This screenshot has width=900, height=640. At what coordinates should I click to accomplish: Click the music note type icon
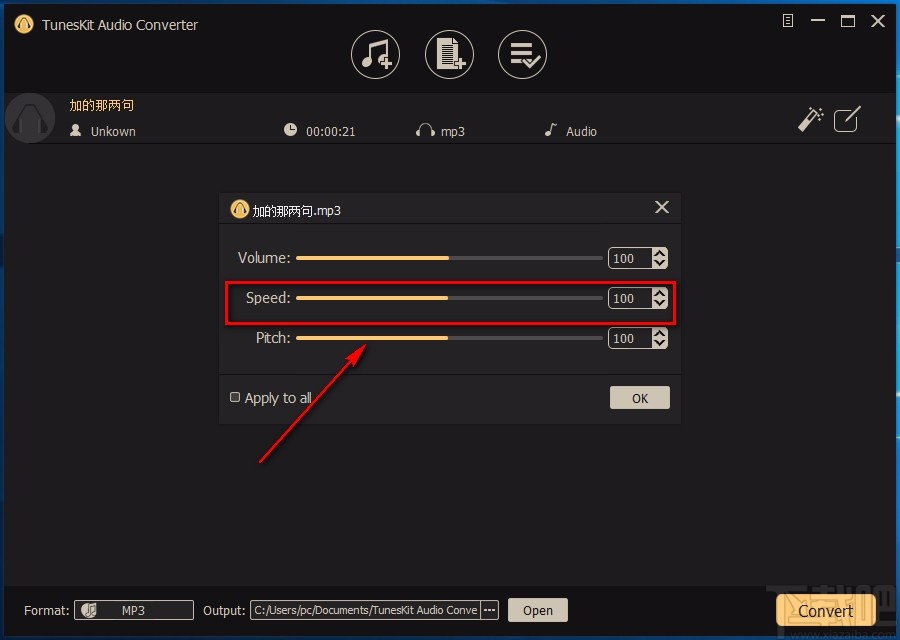tap(551, 130)
